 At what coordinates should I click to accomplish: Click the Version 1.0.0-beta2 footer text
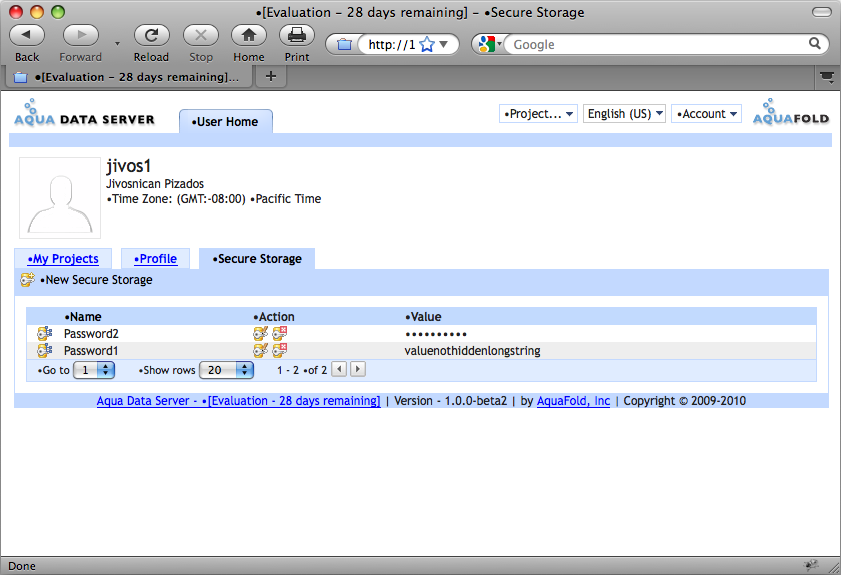click(450, 401)
